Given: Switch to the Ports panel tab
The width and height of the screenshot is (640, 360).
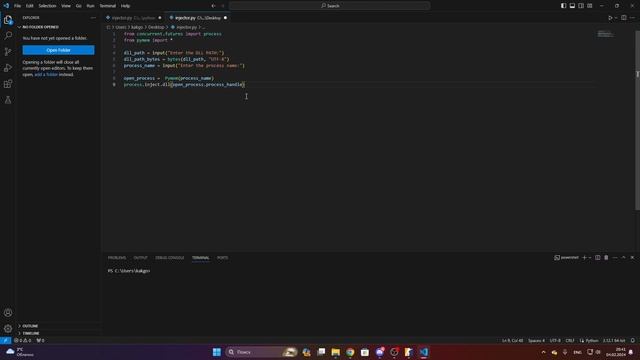Looking at the screenshot, I should pyautogui.click(x=222, y=258).
